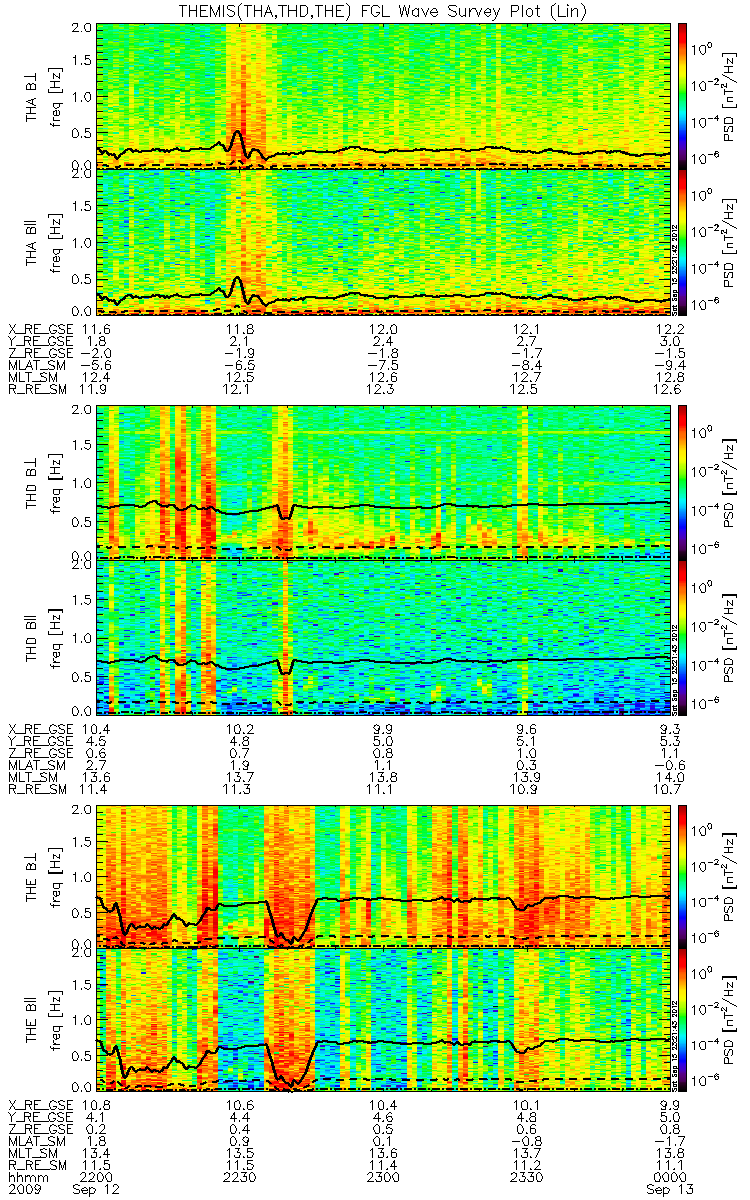Click the plot title 'THEMIS(THA,THD,THE) FGL Wave Survey Plot (Lin)'
Viewport: 750px width, 1200px height.
coord(383,11)
